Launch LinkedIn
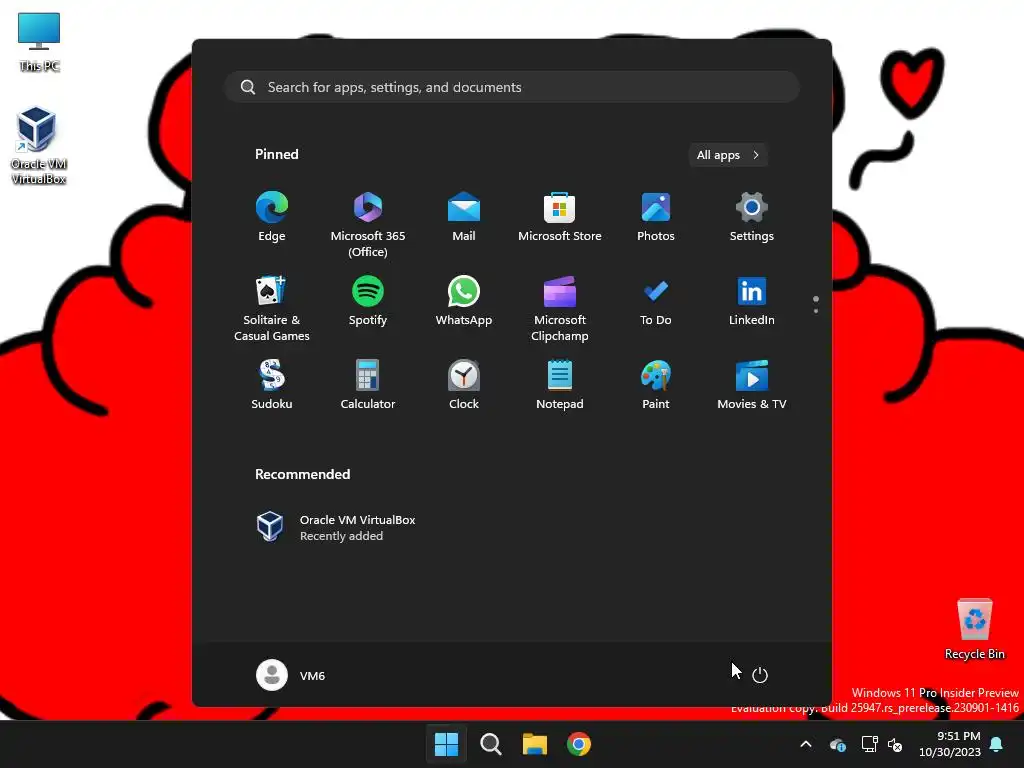 [752, 302]
